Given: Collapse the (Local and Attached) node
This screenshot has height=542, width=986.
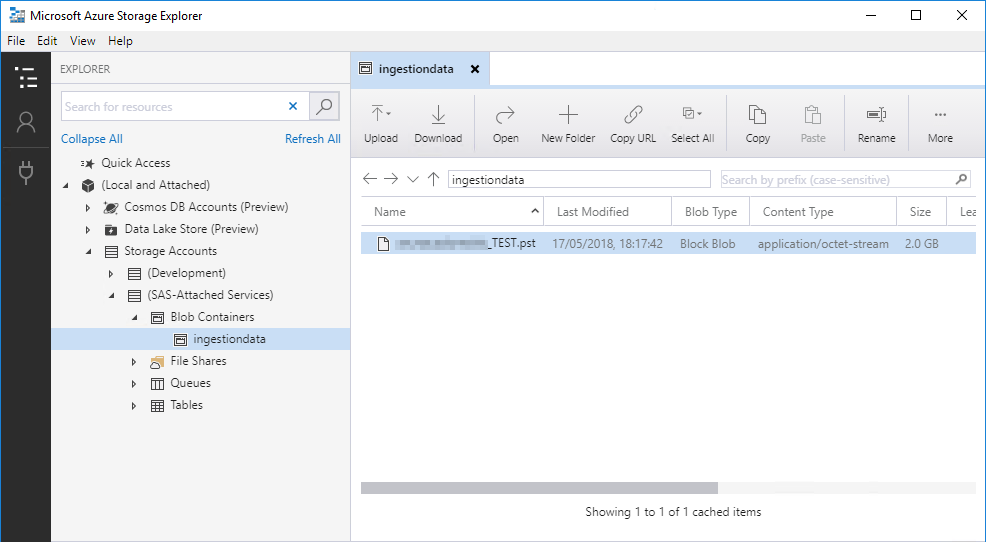Looking at the screenshot, I should point(66,185).
